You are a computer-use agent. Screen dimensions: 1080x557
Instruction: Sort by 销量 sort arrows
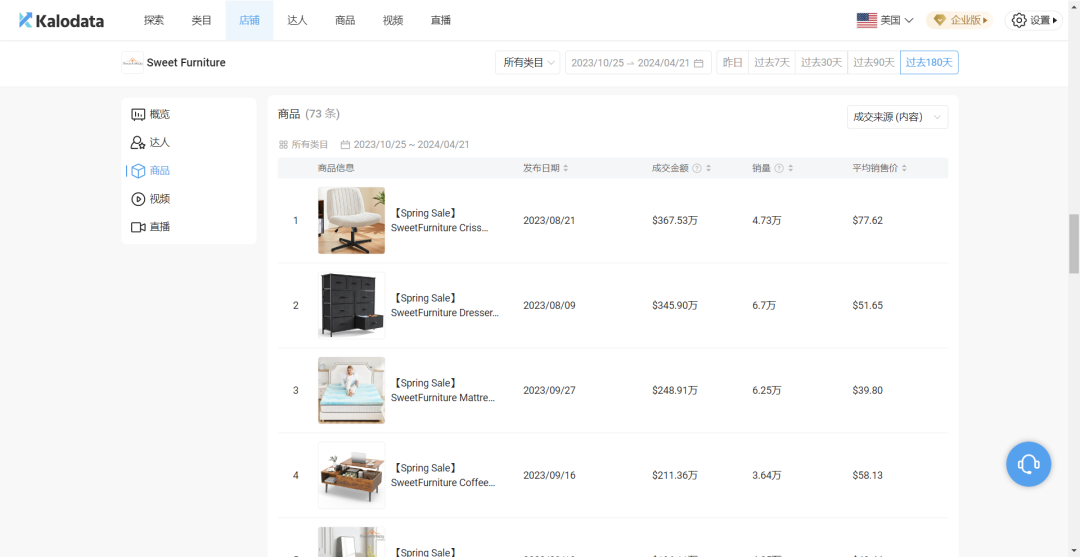coord(791,168)
